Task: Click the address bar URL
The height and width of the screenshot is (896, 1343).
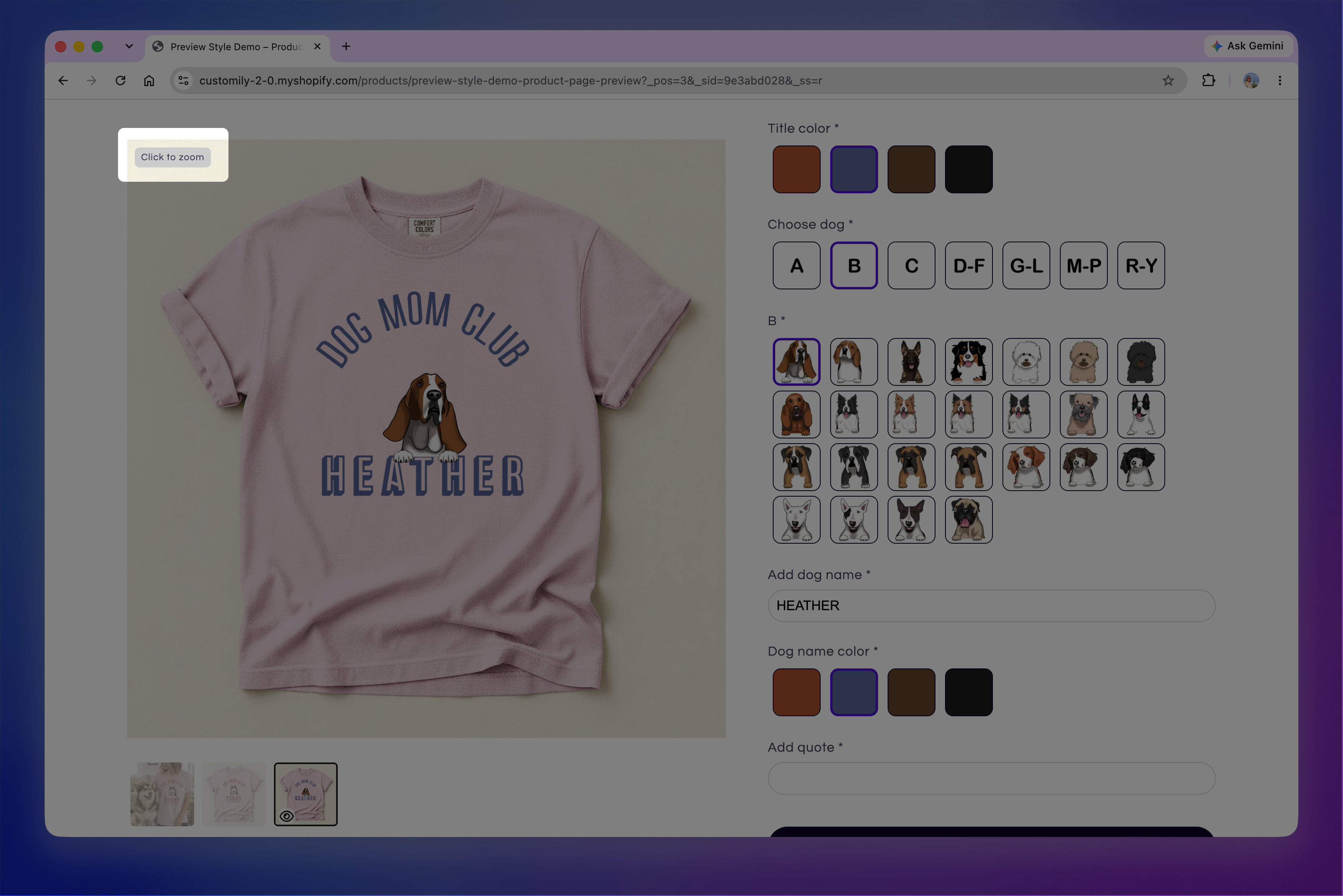Action: click(510, 81)
